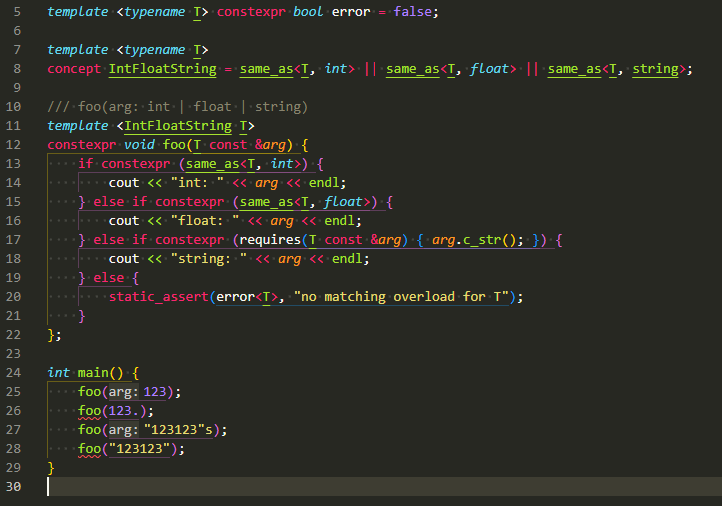Click the false literal on line 5
The height and width of the screenshot is (506, 722).
413,11
